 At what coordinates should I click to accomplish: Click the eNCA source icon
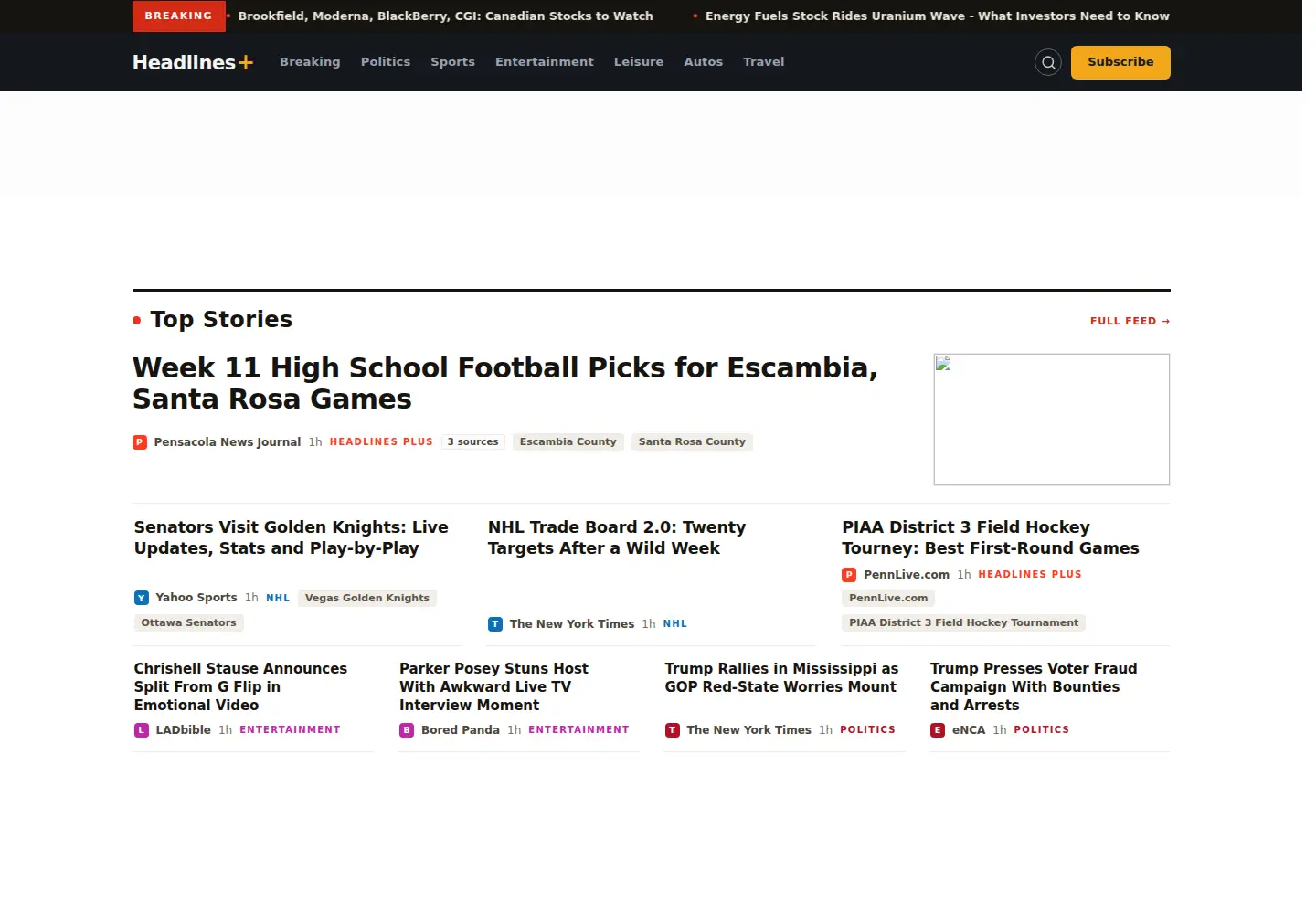click(938, 730)
